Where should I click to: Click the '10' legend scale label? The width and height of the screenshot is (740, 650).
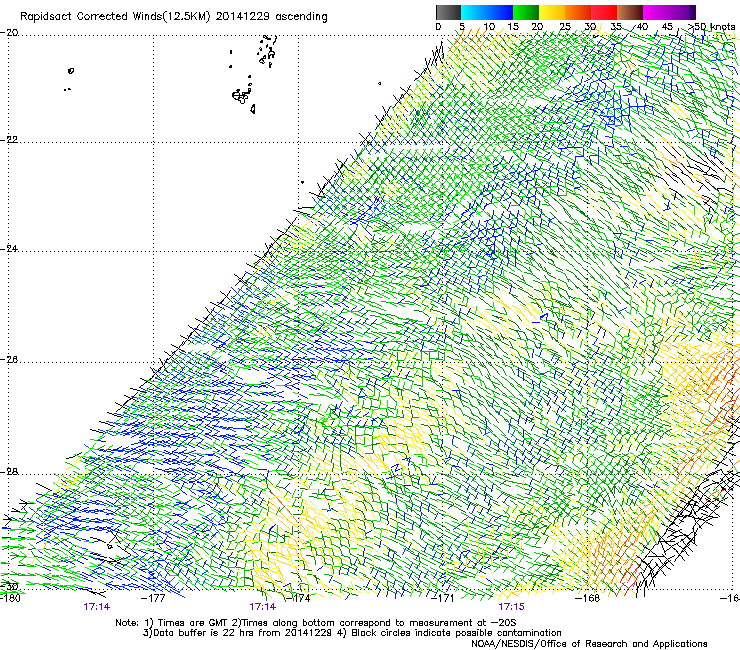[x=489, y=27]
